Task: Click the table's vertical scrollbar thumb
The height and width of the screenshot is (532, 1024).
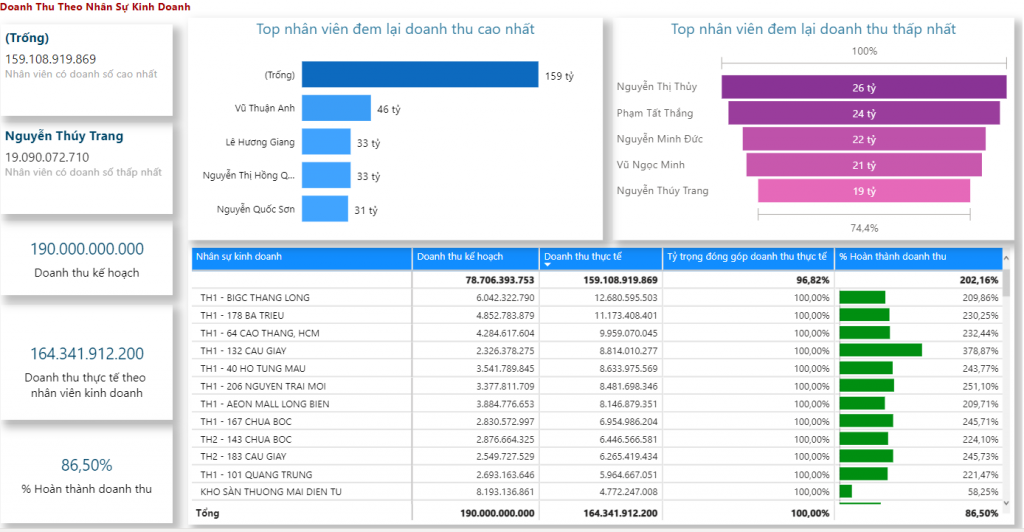Action: (x=1006, y=282)
